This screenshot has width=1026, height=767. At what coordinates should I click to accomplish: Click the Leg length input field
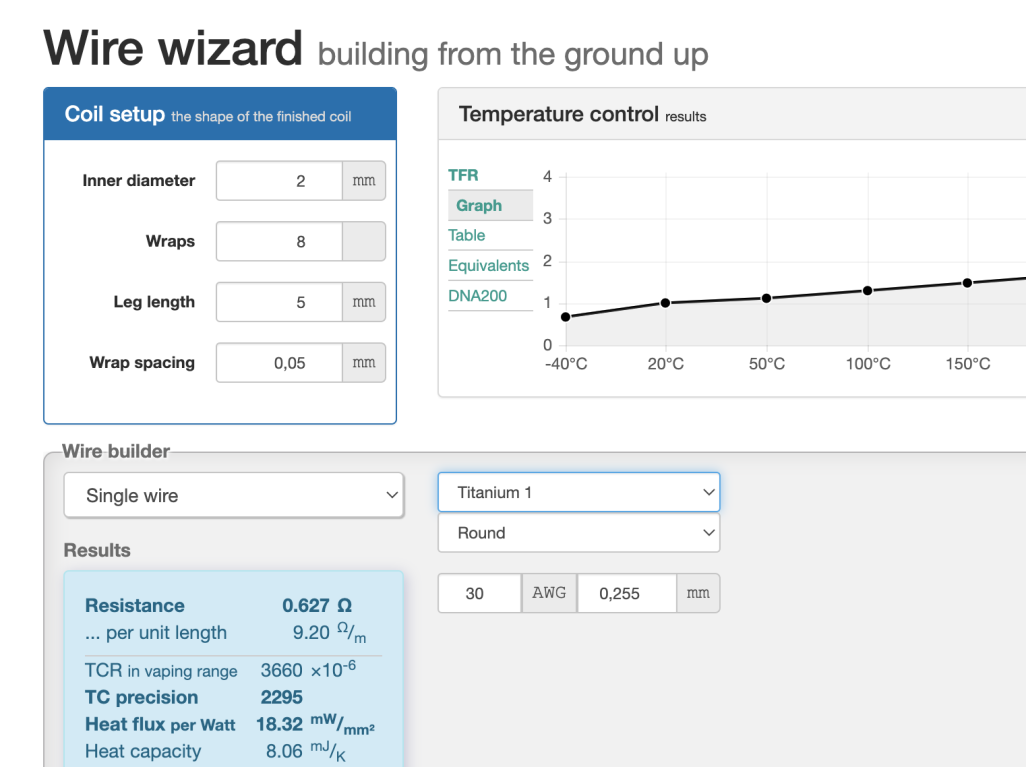(279, 302)
